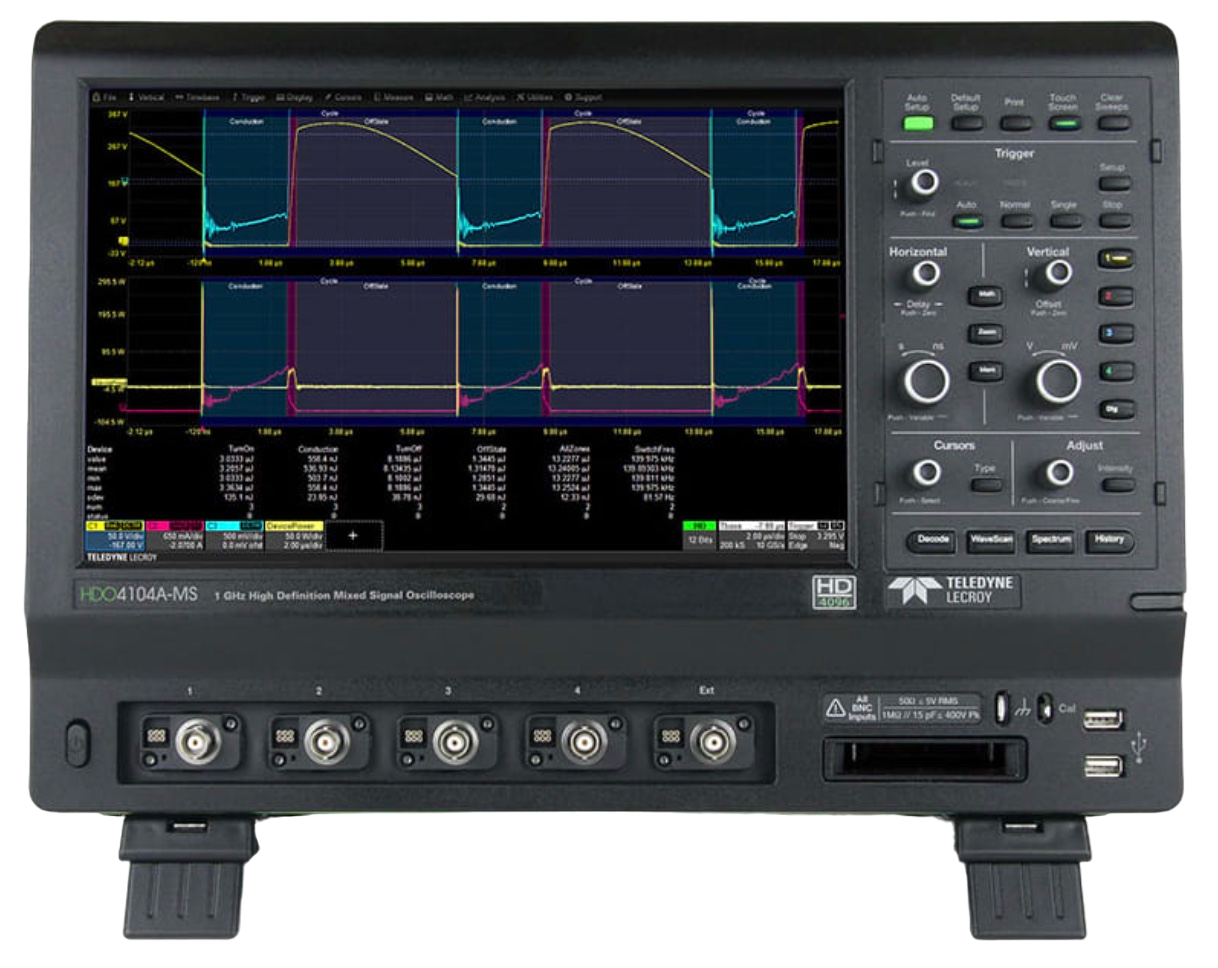Screen dimensions: 1218x968
Task: Open the C1 channel descriptor box
Action: pyautogui.click(x=115, y=535)
